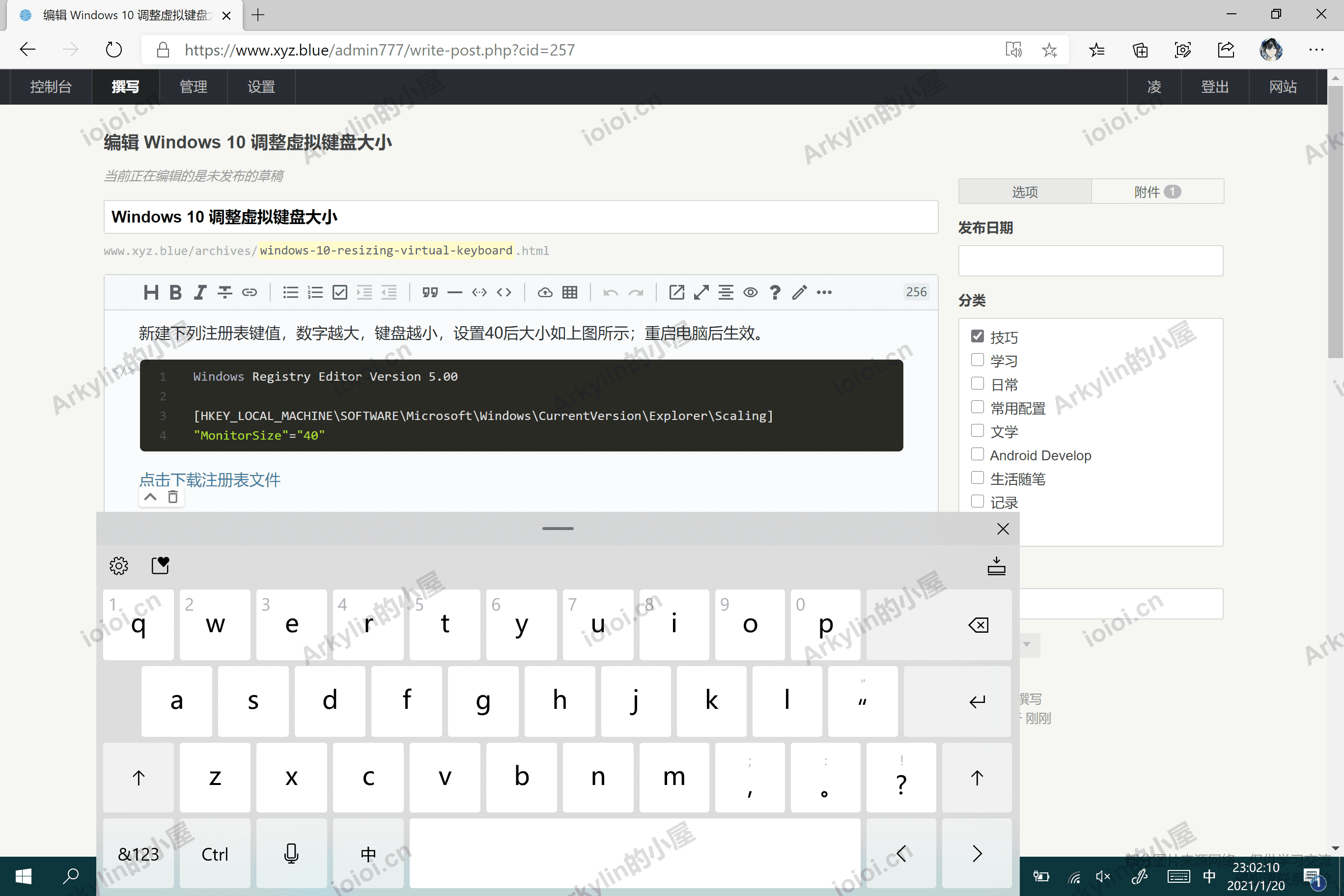Screen dimensions: 1344x896
Task: Delete the code block with the trash icon
Action: point(172,497)
